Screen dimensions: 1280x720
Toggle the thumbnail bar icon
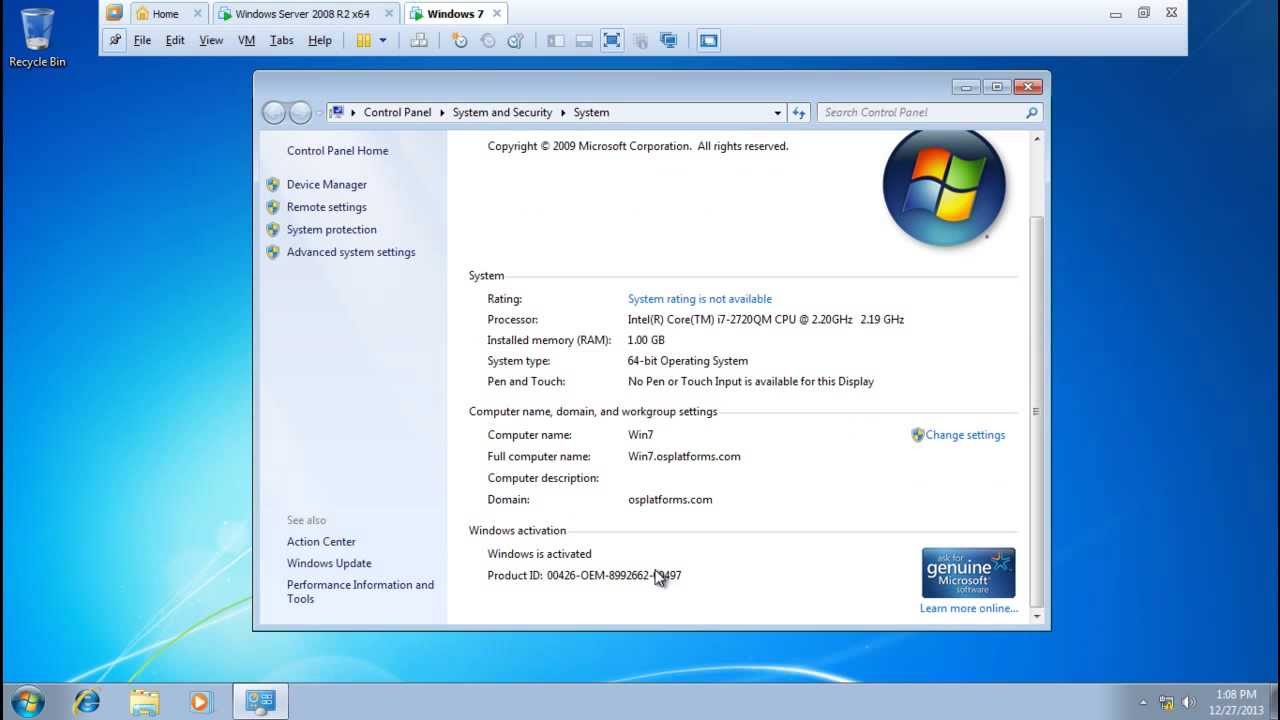[584, 40]
